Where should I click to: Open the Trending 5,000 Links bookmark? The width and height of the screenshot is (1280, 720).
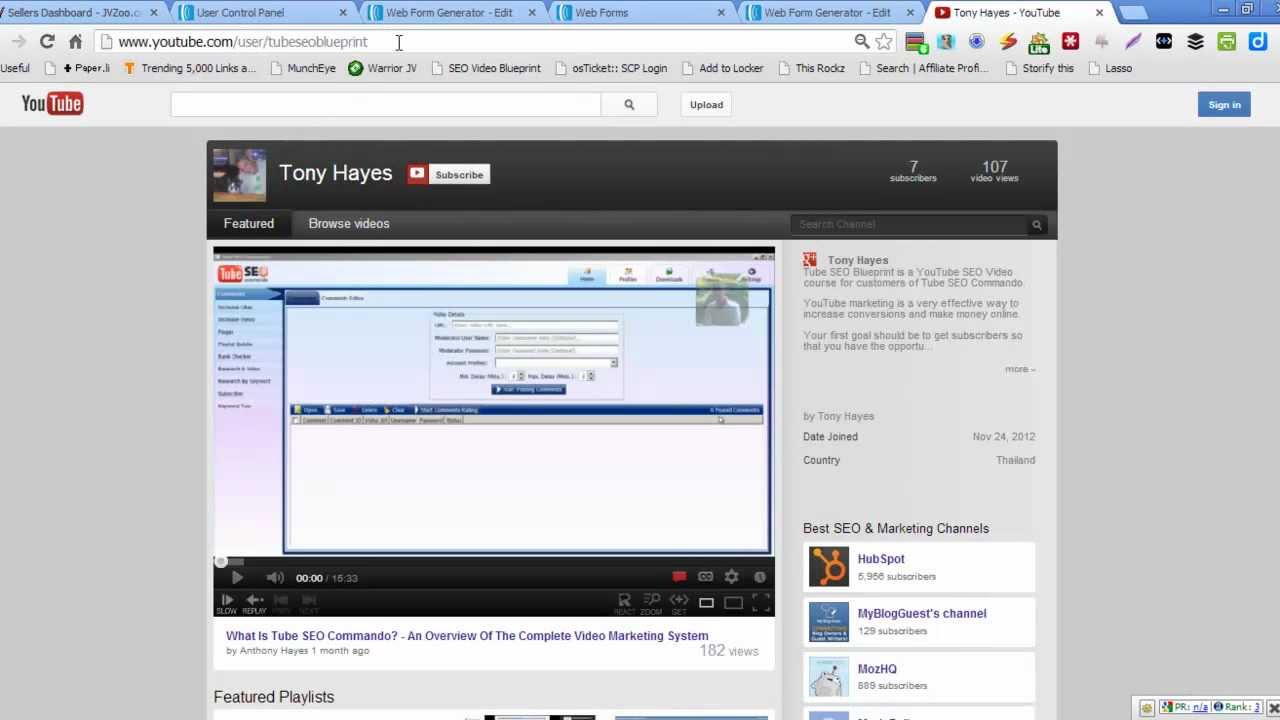pos(190,68)
